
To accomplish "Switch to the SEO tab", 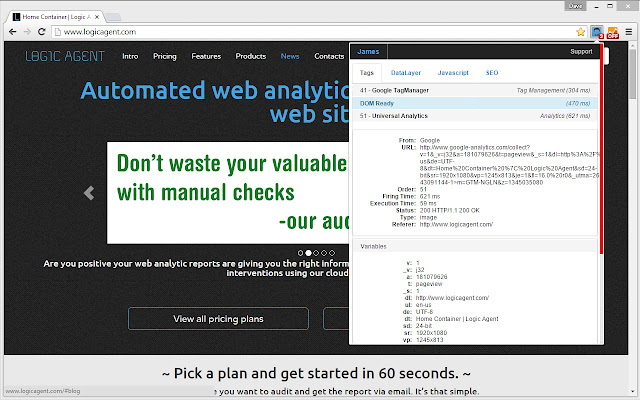I will pyautogui.click(x=492, y=73).
